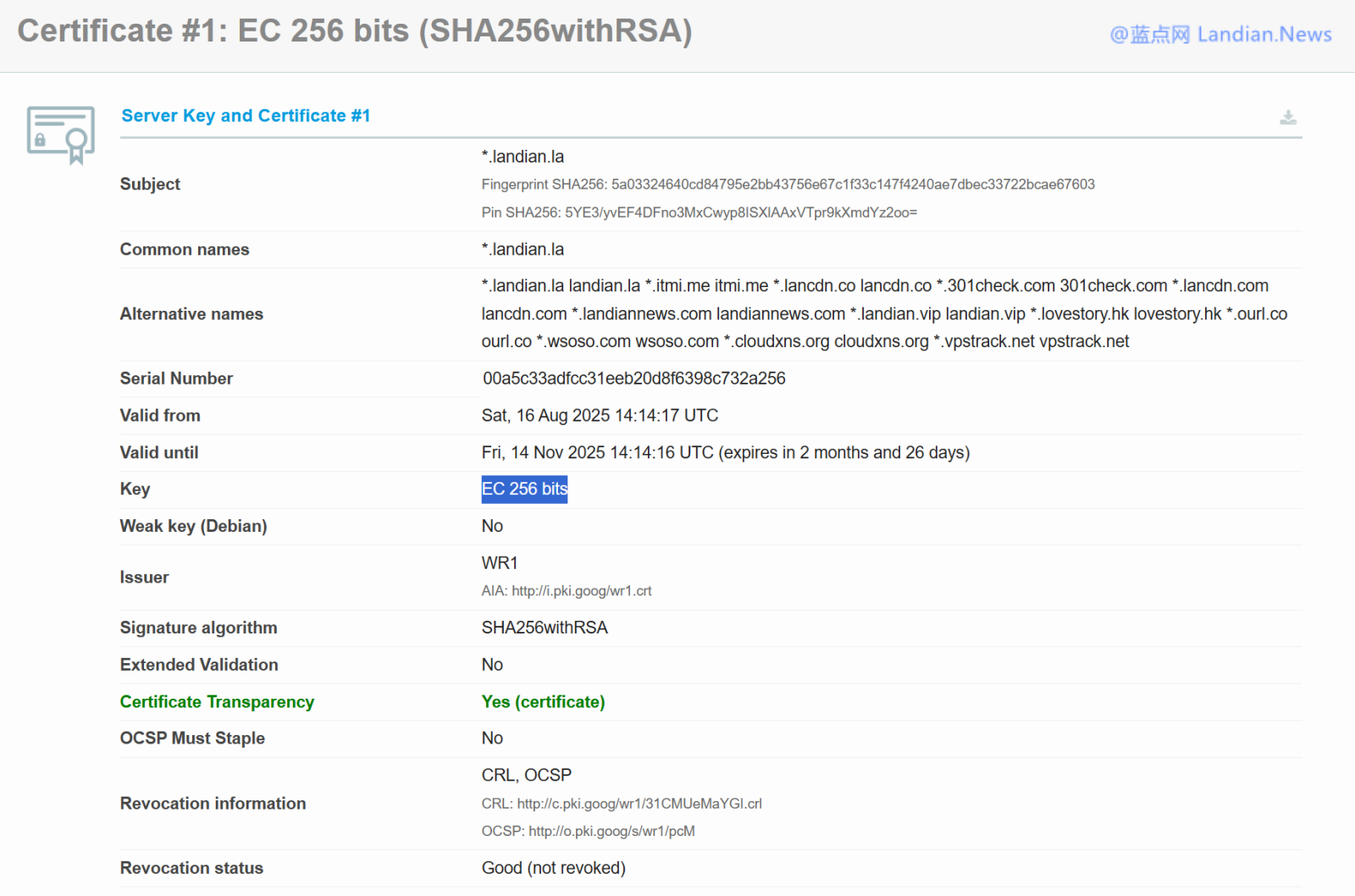The image size is (1355, 896).
Task: Click the Fingerprint SHA256 hash line
Action: [x=788, y=185]
